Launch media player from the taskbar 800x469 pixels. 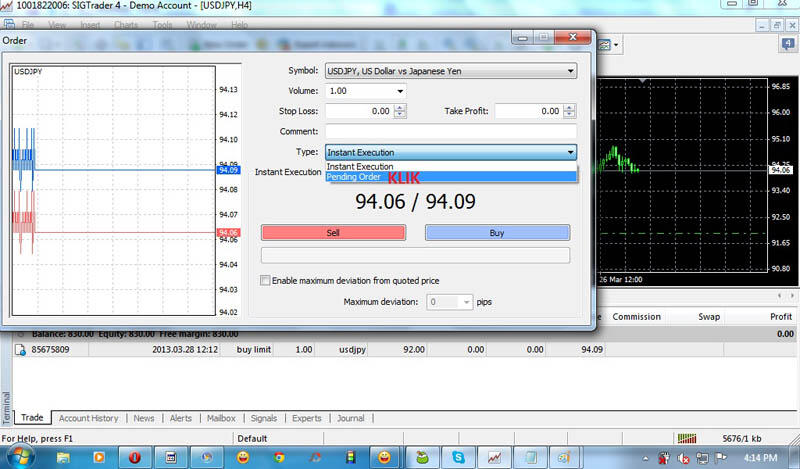coord(98,457)
